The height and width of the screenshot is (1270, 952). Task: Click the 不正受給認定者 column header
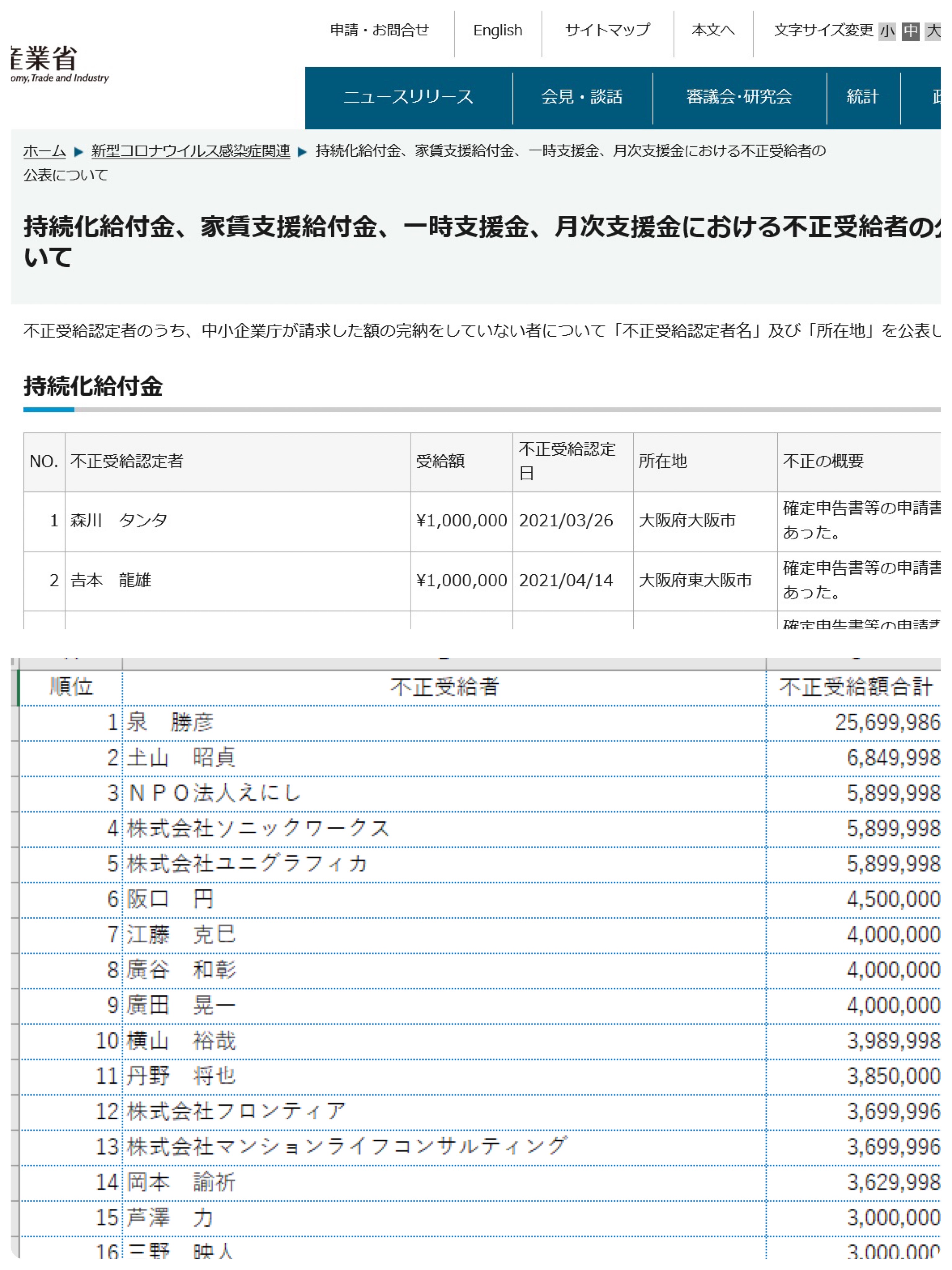click(238, 462)
